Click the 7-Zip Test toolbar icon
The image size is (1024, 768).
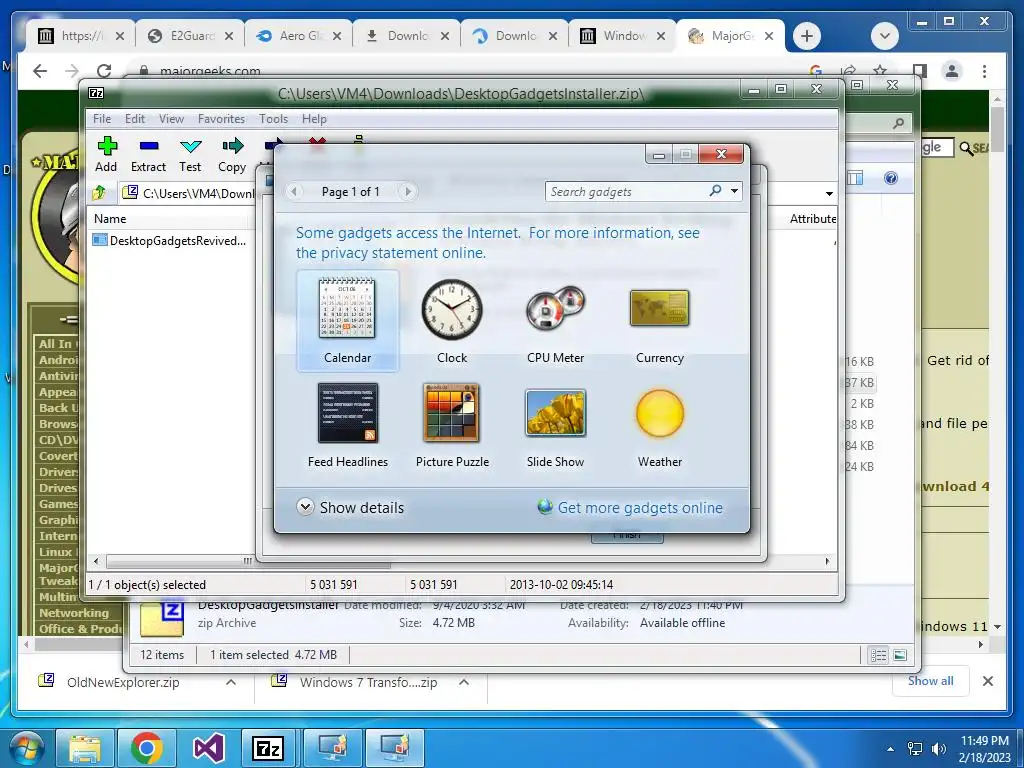pos(190,155)
